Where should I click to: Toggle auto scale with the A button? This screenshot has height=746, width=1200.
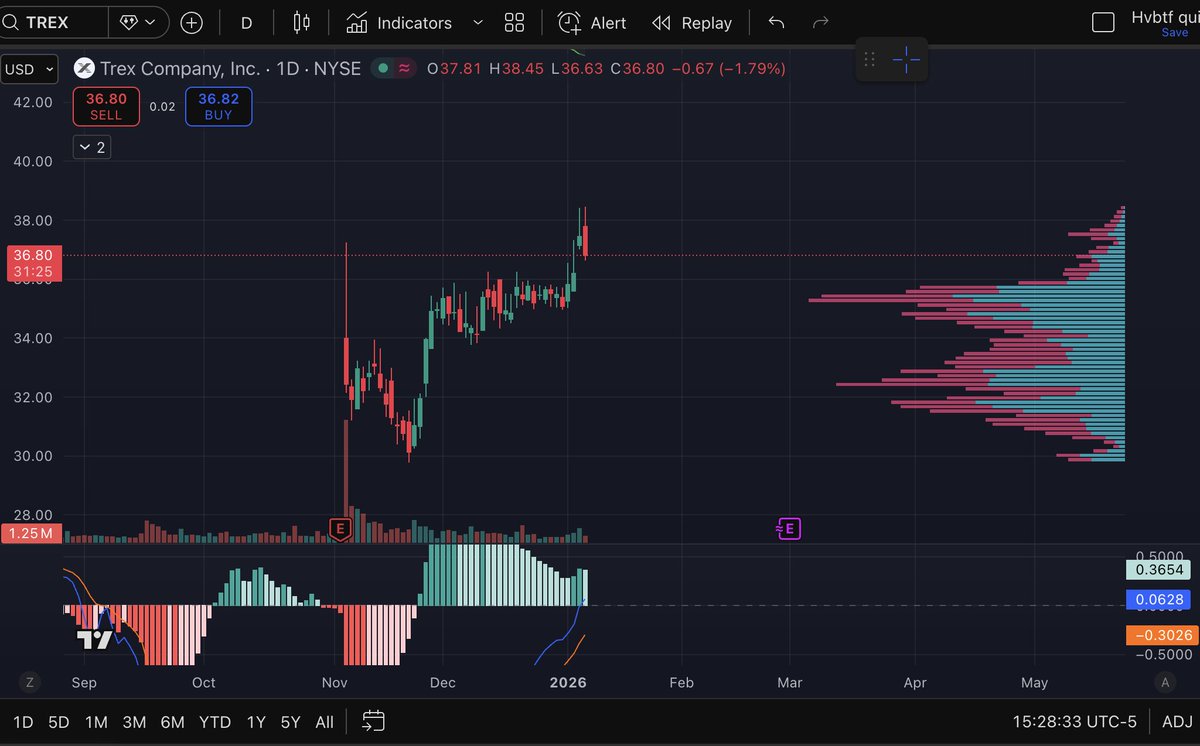tap(1164, 682)
